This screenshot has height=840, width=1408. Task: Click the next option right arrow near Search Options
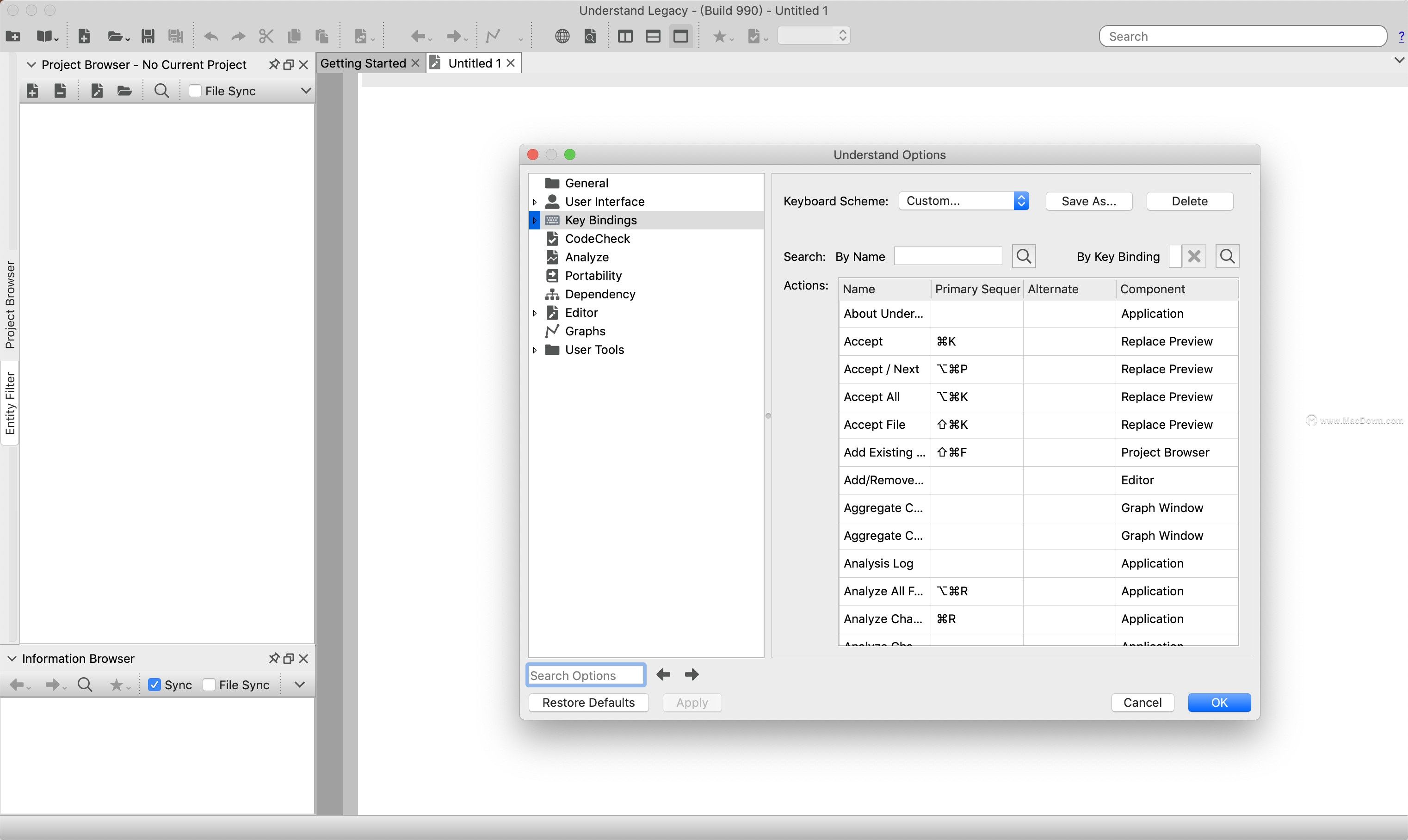click(x=692, y=674)
